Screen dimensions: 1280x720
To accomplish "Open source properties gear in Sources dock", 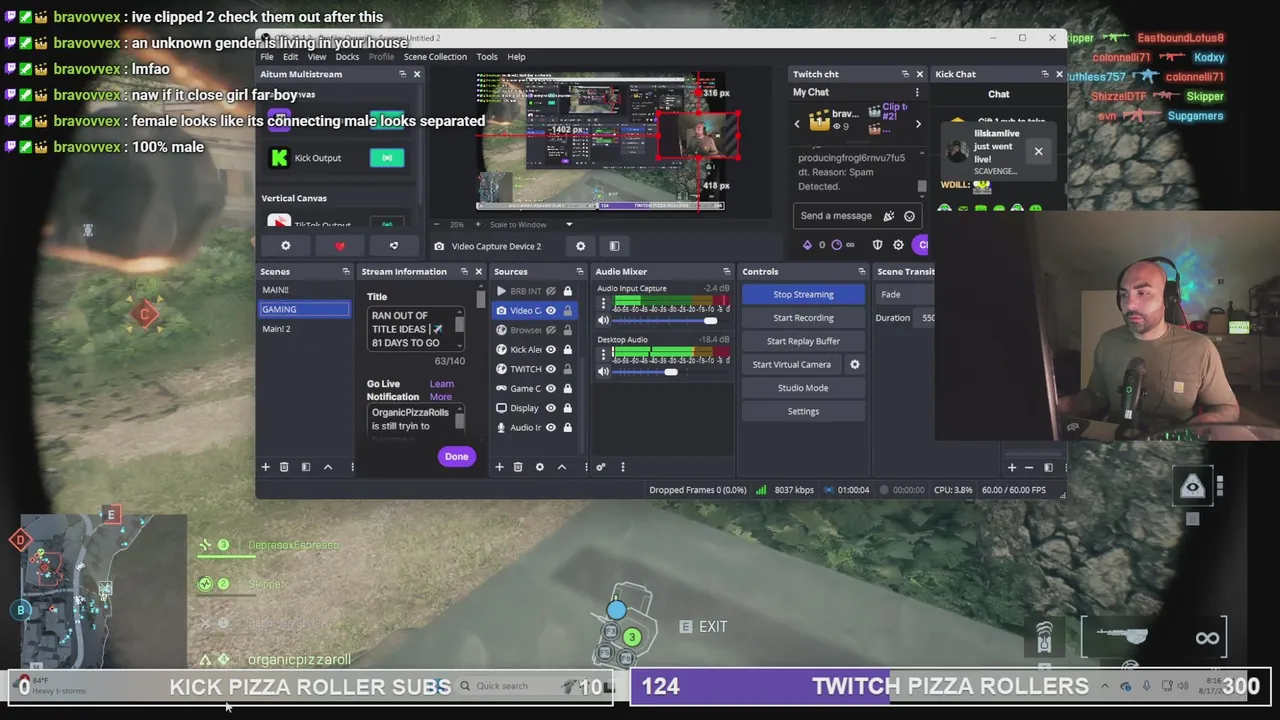I will coord(540,467).
